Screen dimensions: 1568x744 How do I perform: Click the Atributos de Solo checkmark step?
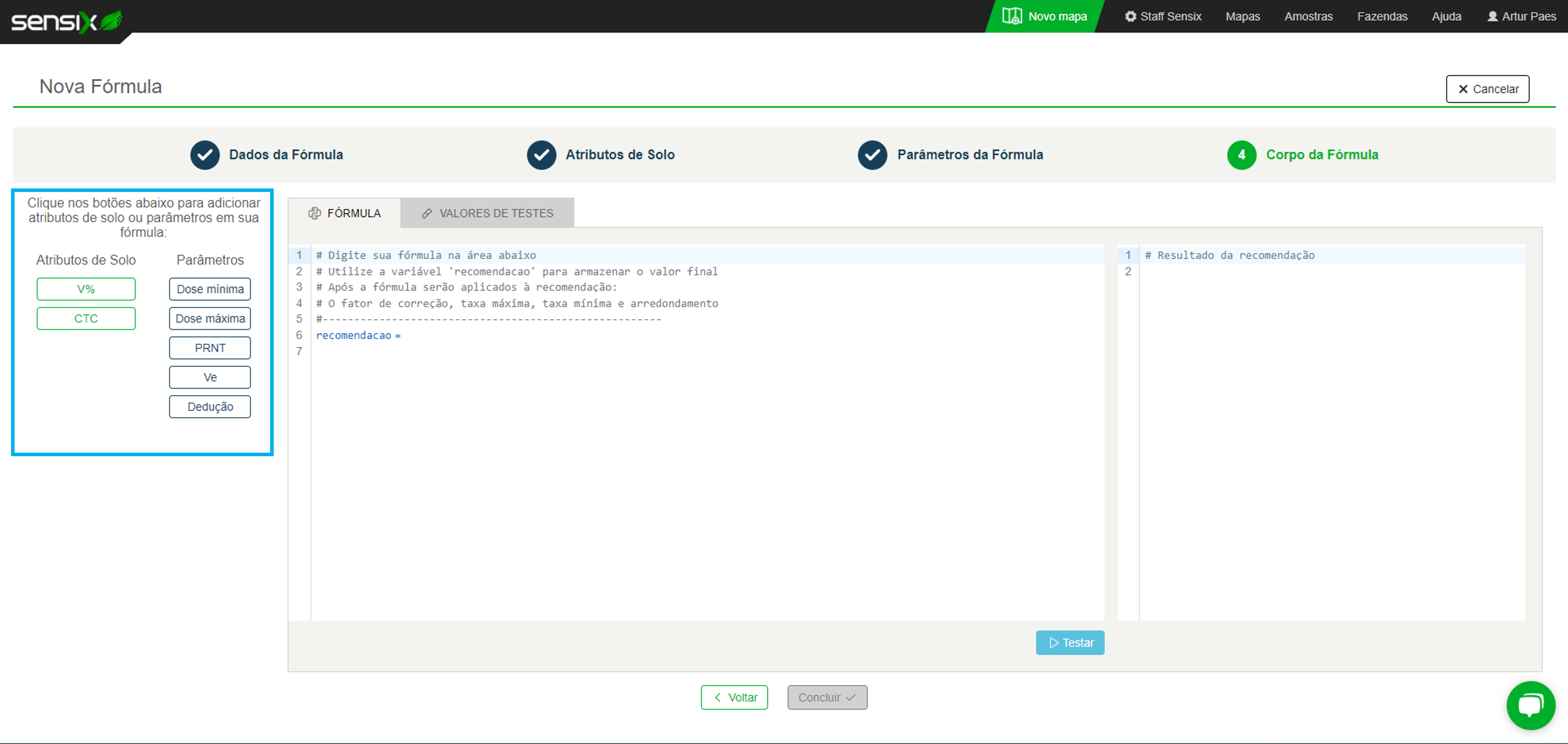click(541, 155)
